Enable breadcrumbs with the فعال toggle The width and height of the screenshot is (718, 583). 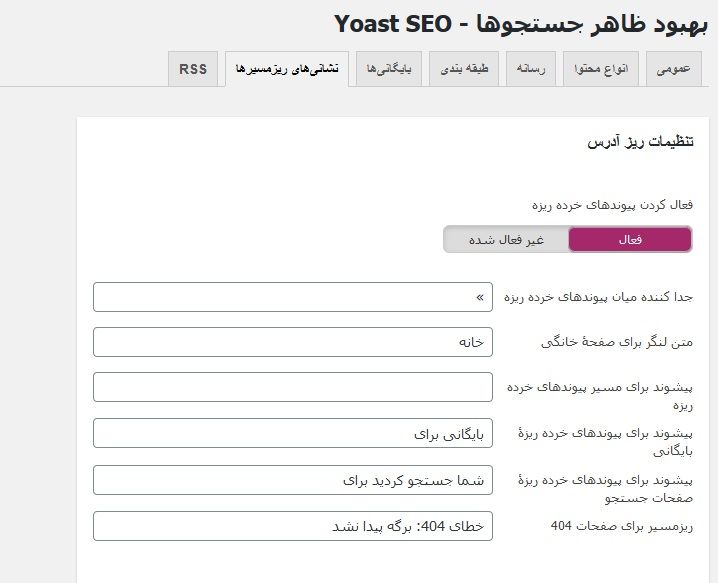click(x=630, y=239)
